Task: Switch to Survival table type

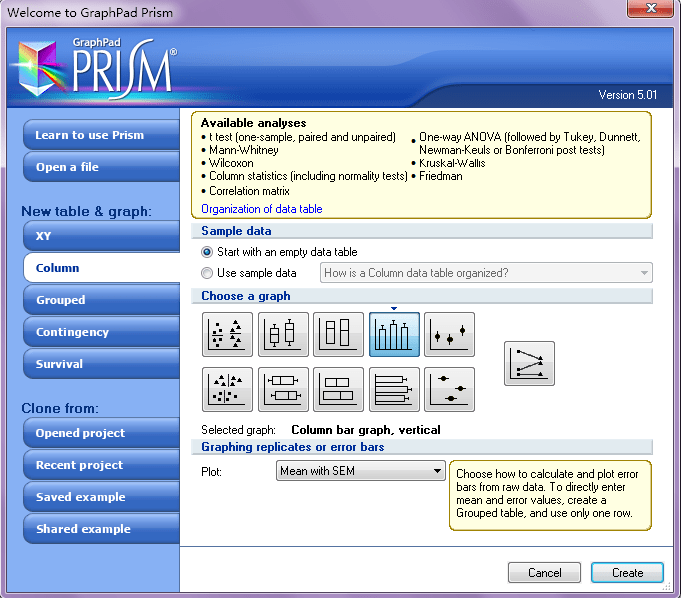Action: (102, 363)
